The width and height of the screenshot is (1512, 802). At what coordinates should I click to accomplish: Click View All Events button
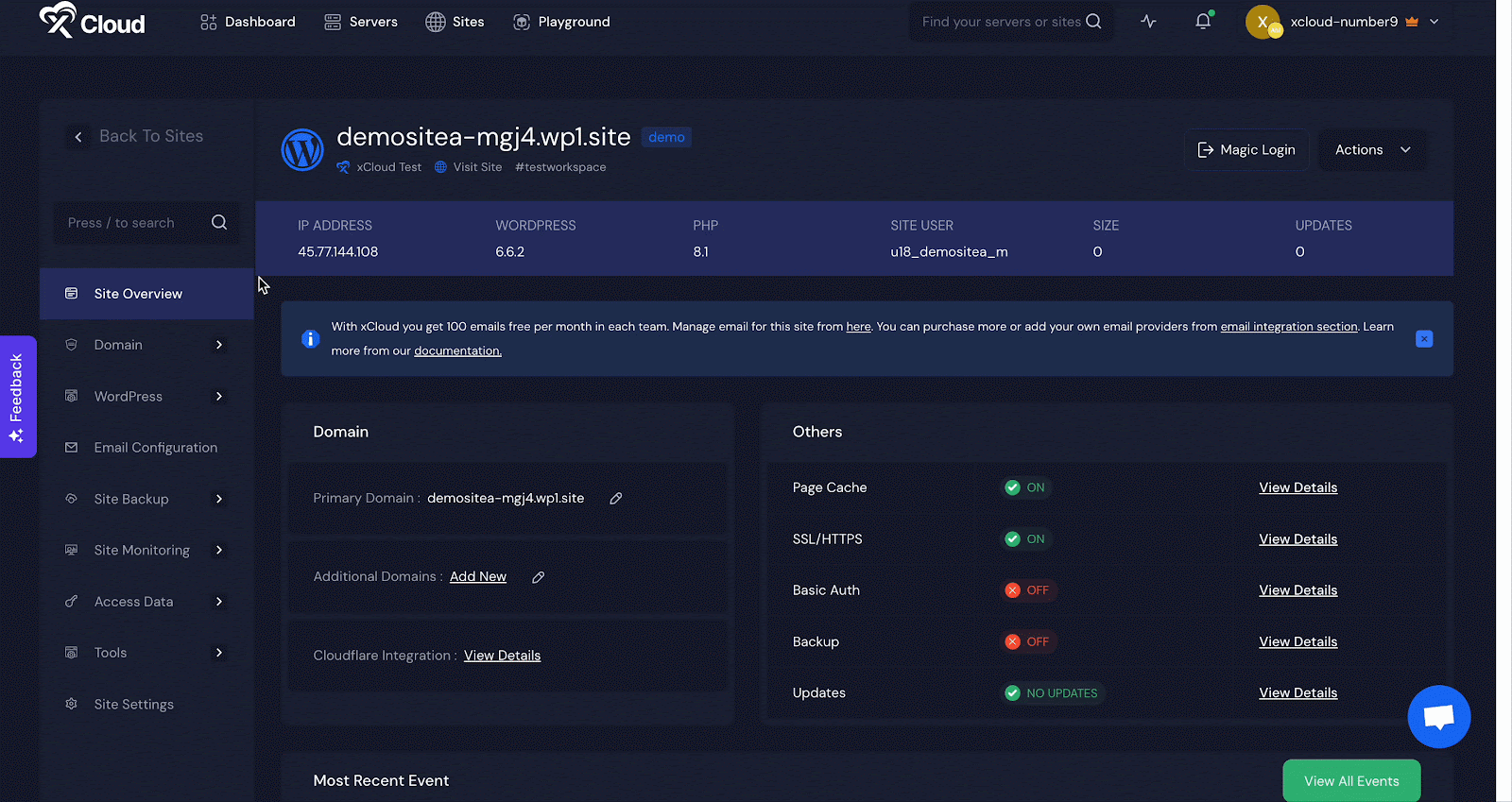point(1351,781)
